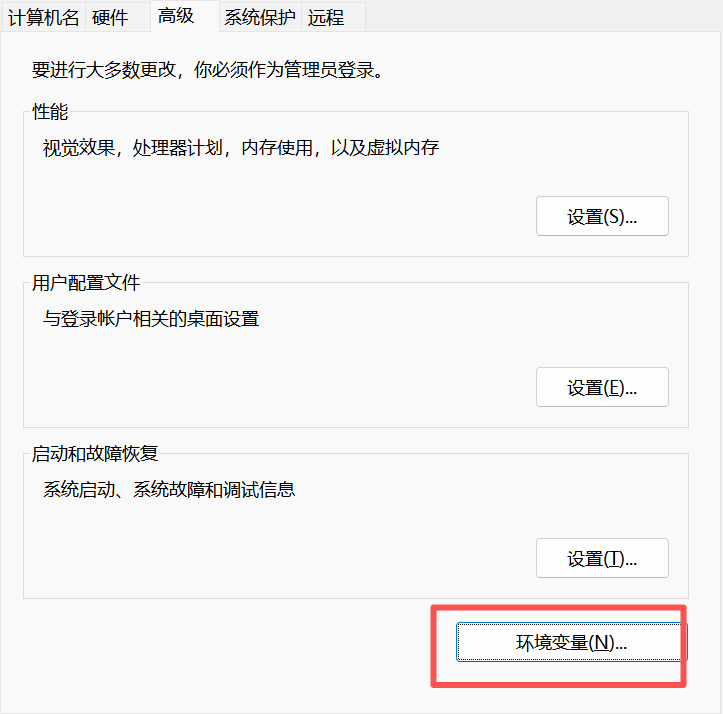Click the 与登录帐户相关的桌面设置 description

151,320
